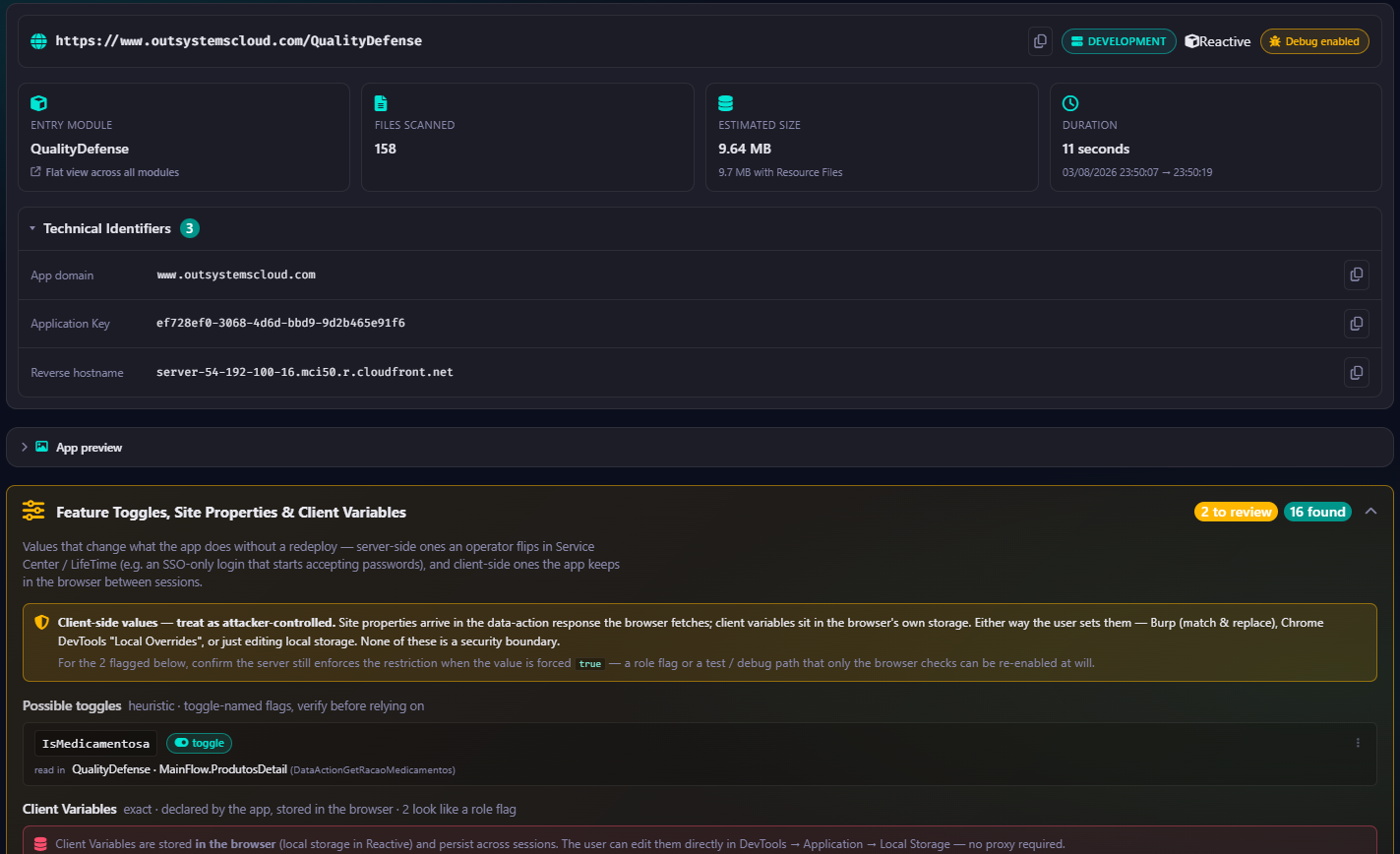The height and width of the screenshot is (854, 1400).
Task: Copy the App domain value
Action: (1357, 274)
